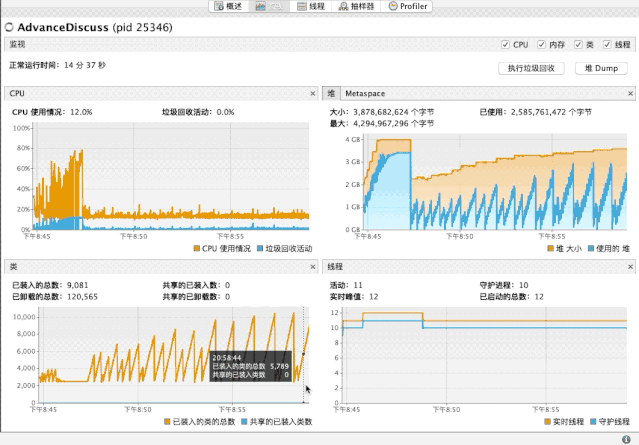Close the heap graph panel
The width and height of the screenshot is (639, 445).
point(630,94)
